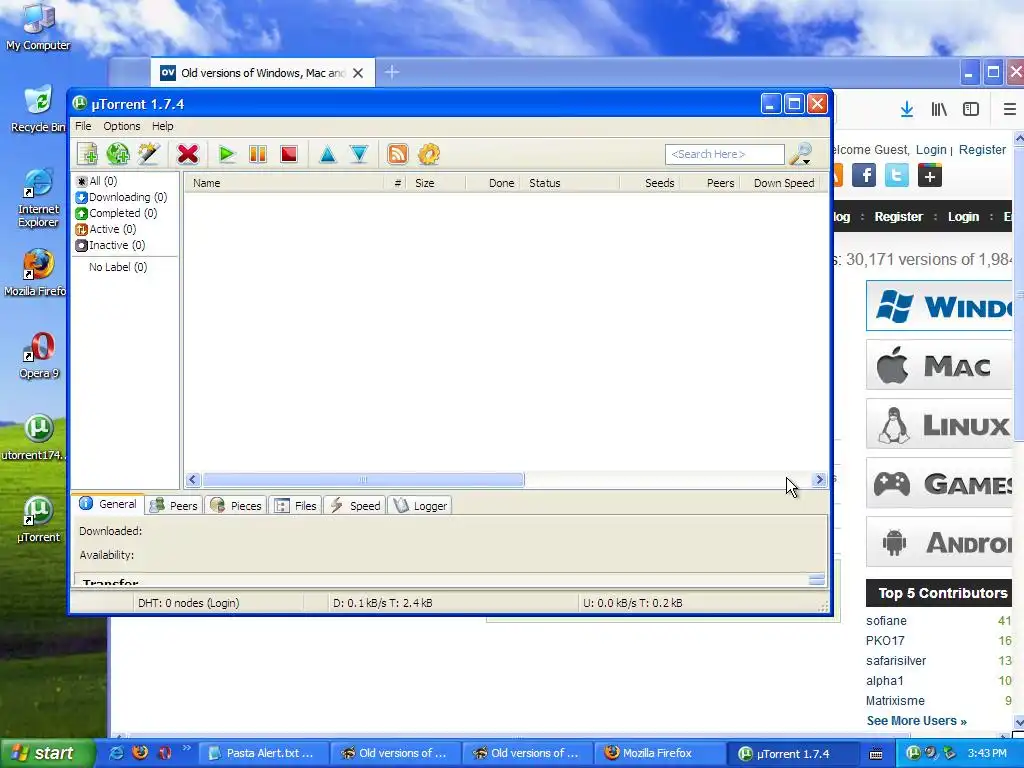
Task: Click the Mozilla Firefox taskbar button
Action: 658,753
